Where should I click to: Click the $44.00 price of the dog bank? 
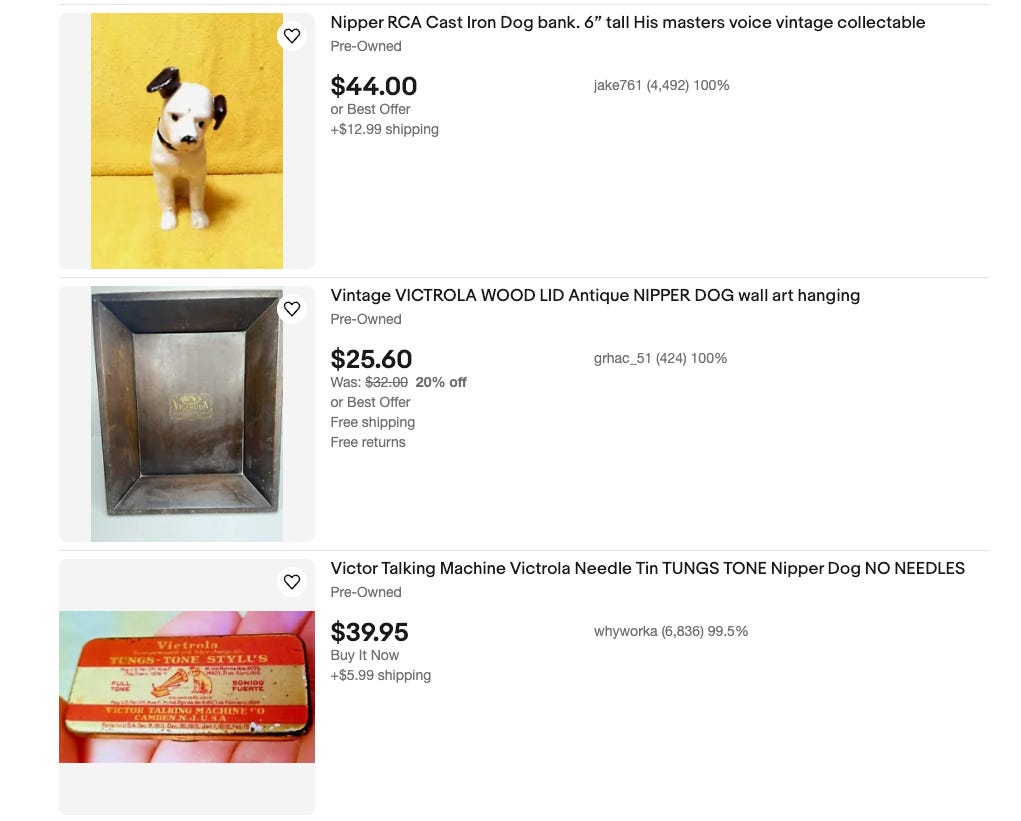pos(373,86)
